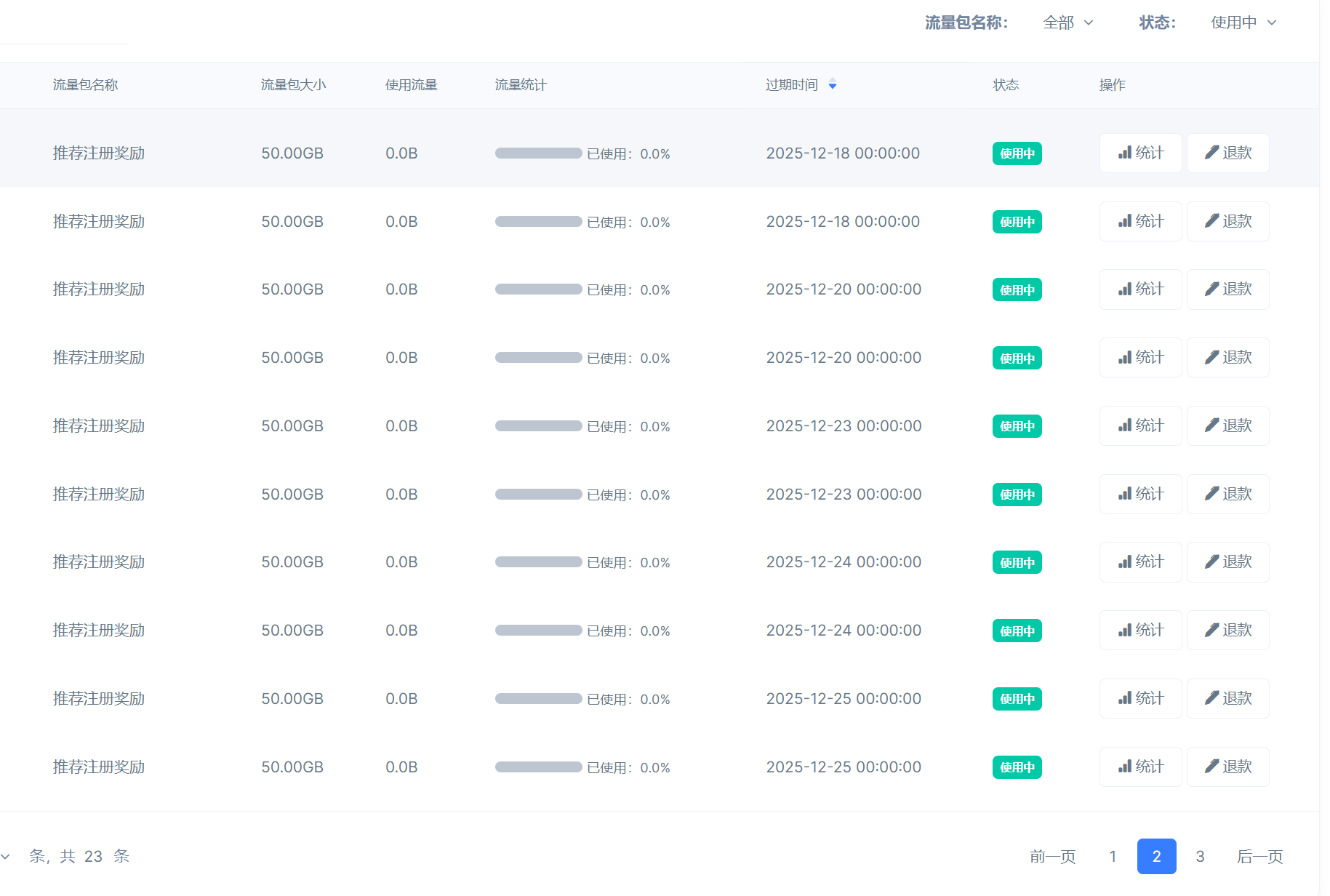Click the green 使用中 status badge in the first row
Viewport: 1330px width, 896px height.
tap(1017, 153)
